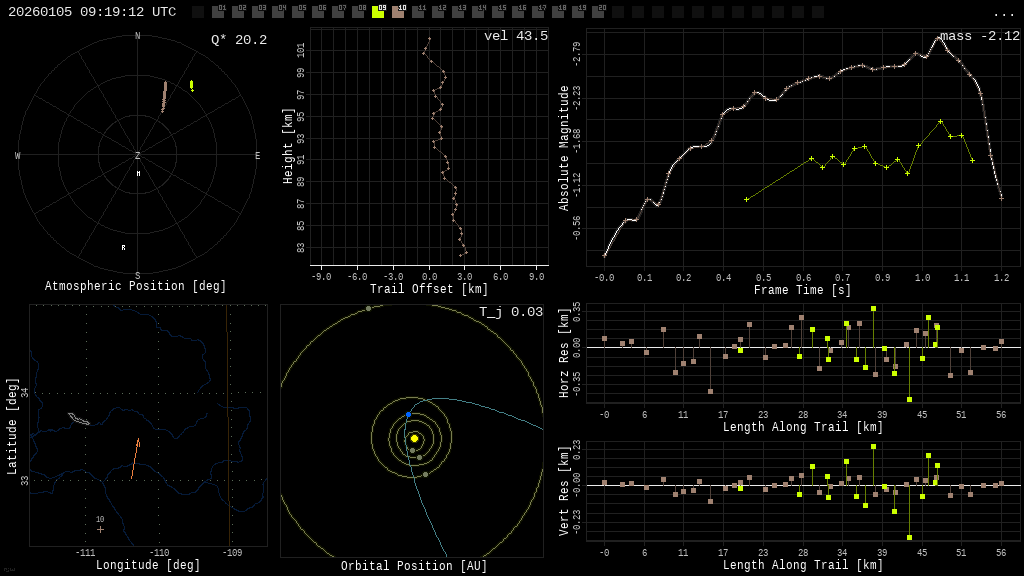Click the blue Earth dot on orbit
1024x576 pixels.
[x=408, y=414]
